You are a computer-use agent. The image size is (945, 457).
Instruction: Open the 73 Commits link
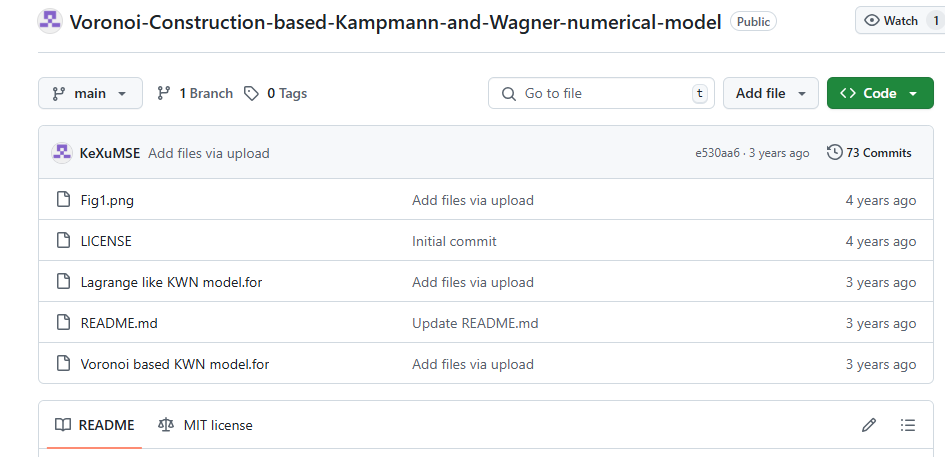(x=869, y=153)
